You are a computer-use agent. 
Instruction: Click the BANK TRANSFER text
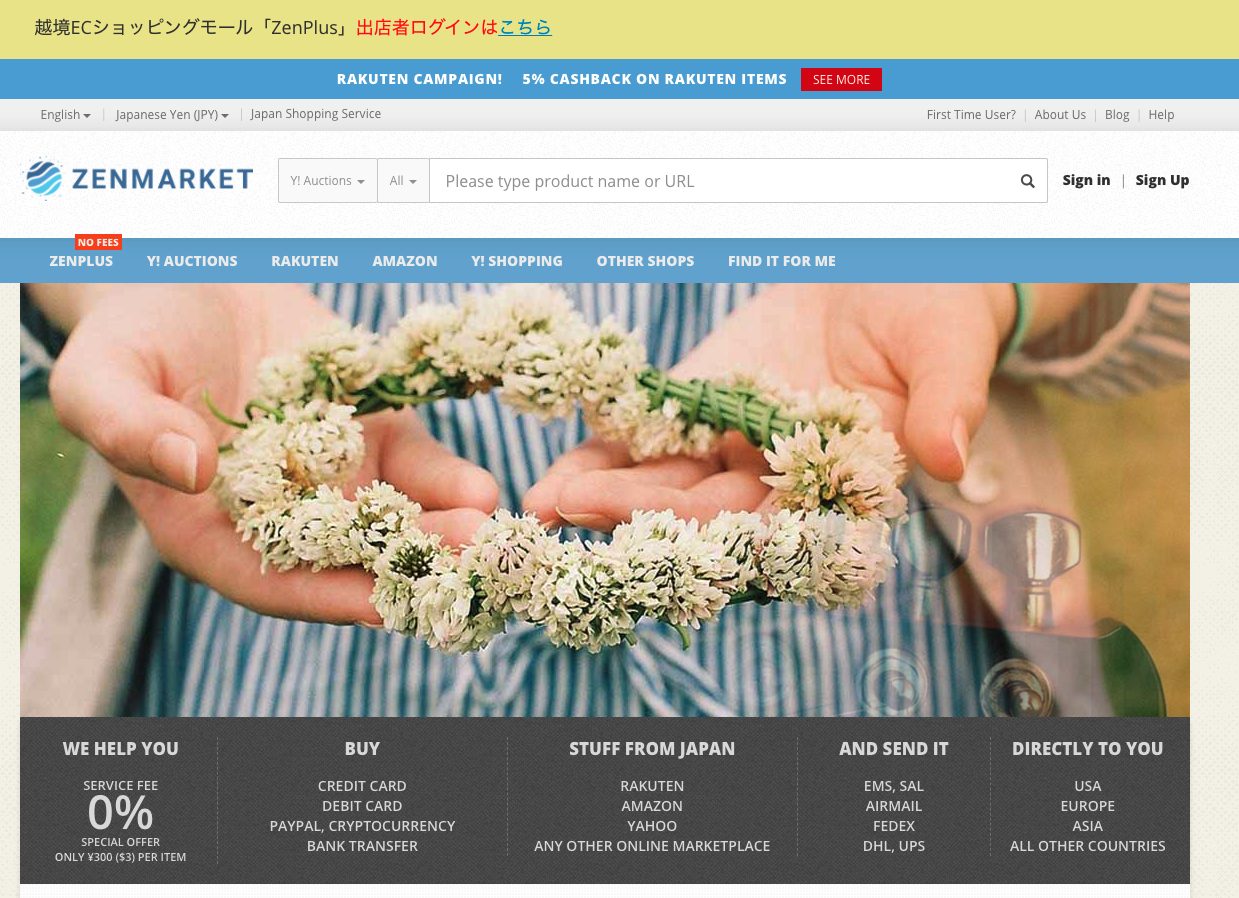[362, 846]
